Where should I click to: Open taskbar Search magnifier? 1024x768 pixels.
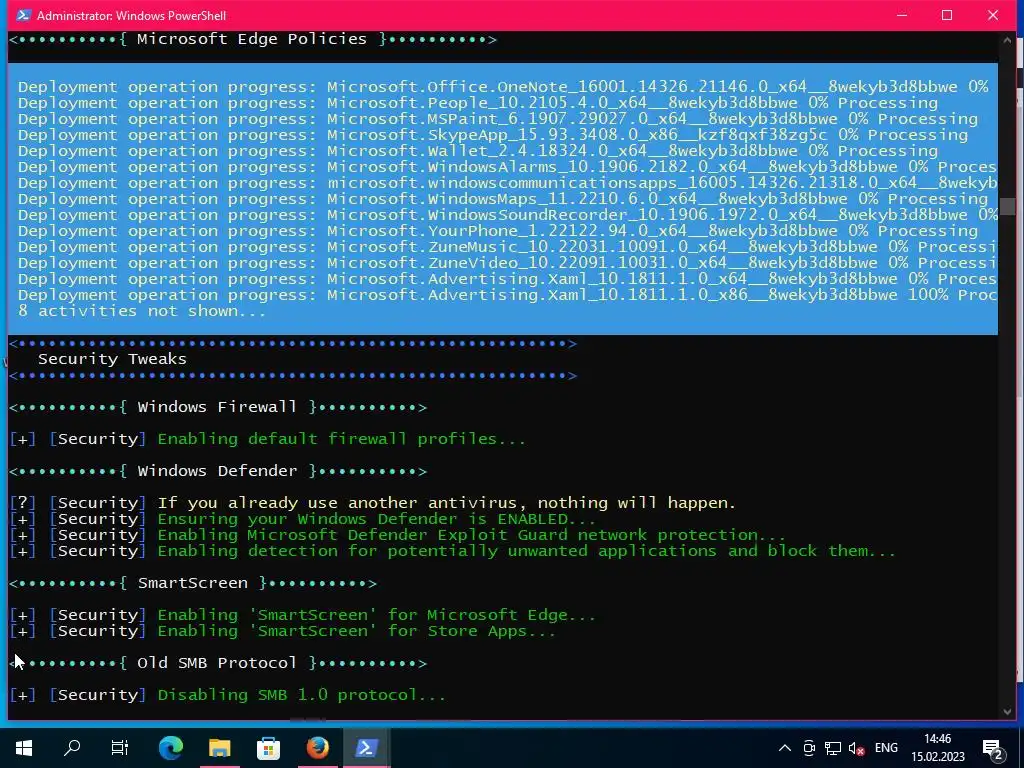(x=72, y=748)
